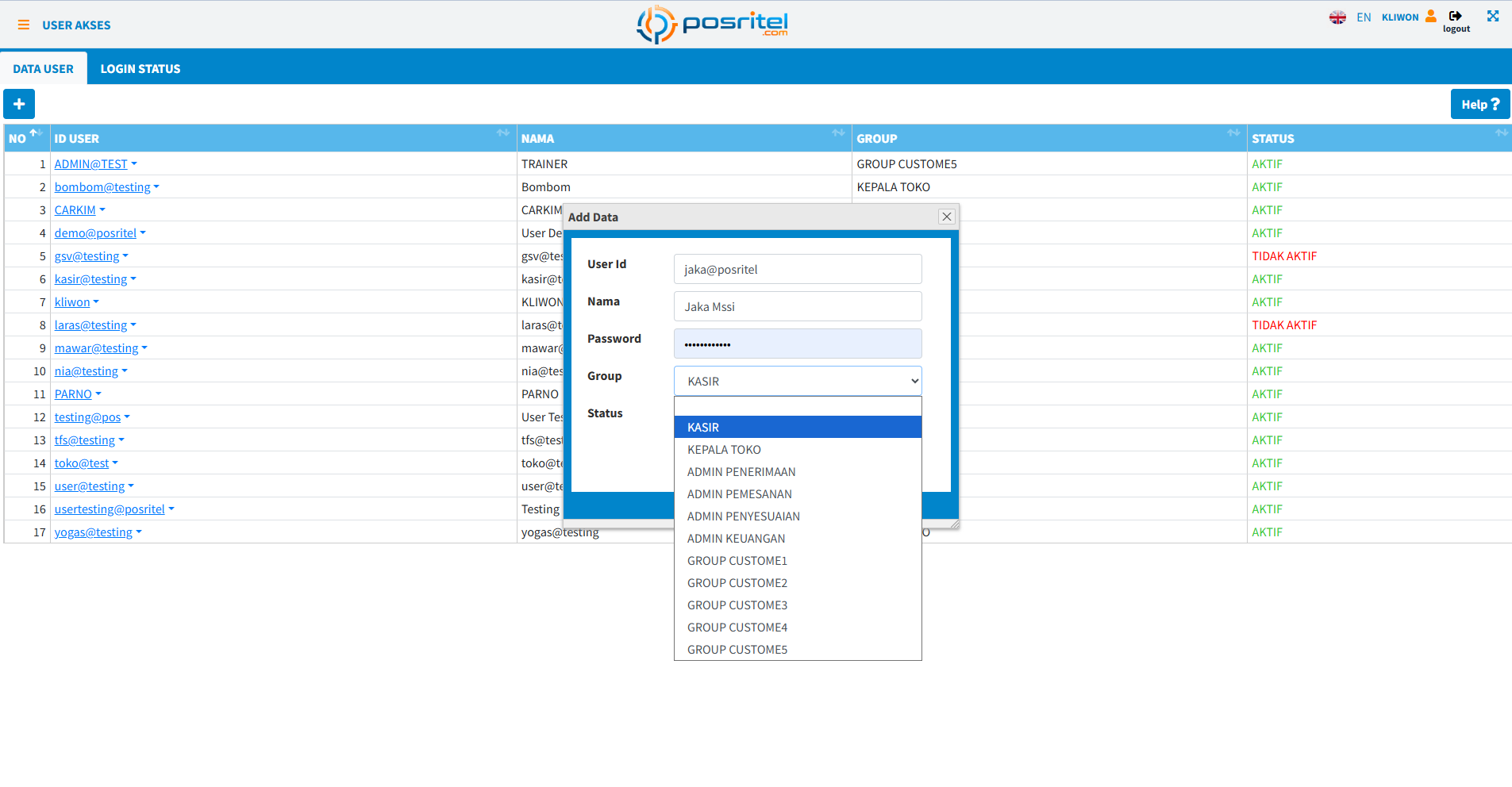Switch to DATA USER tab
This screenshot has width=1512, height=787.
43,69
